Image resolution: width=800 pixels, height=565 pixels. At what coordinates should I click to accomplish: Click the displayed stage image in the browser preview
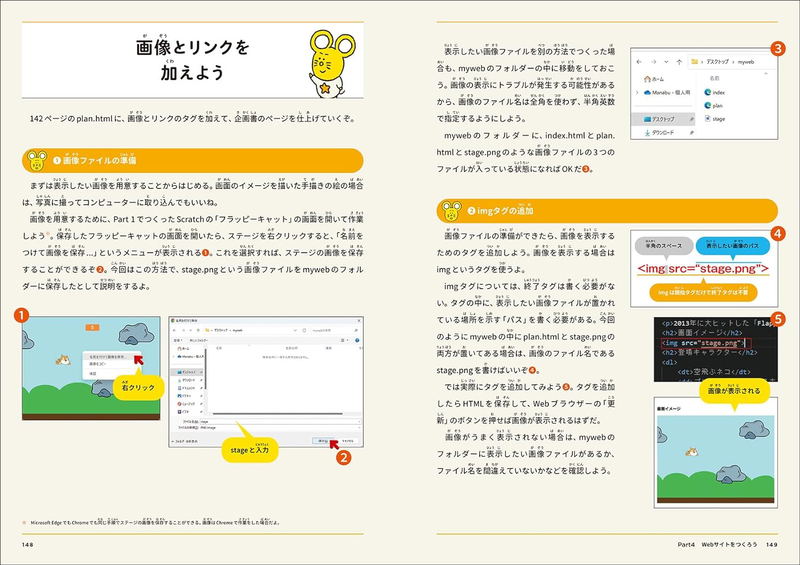715,459
